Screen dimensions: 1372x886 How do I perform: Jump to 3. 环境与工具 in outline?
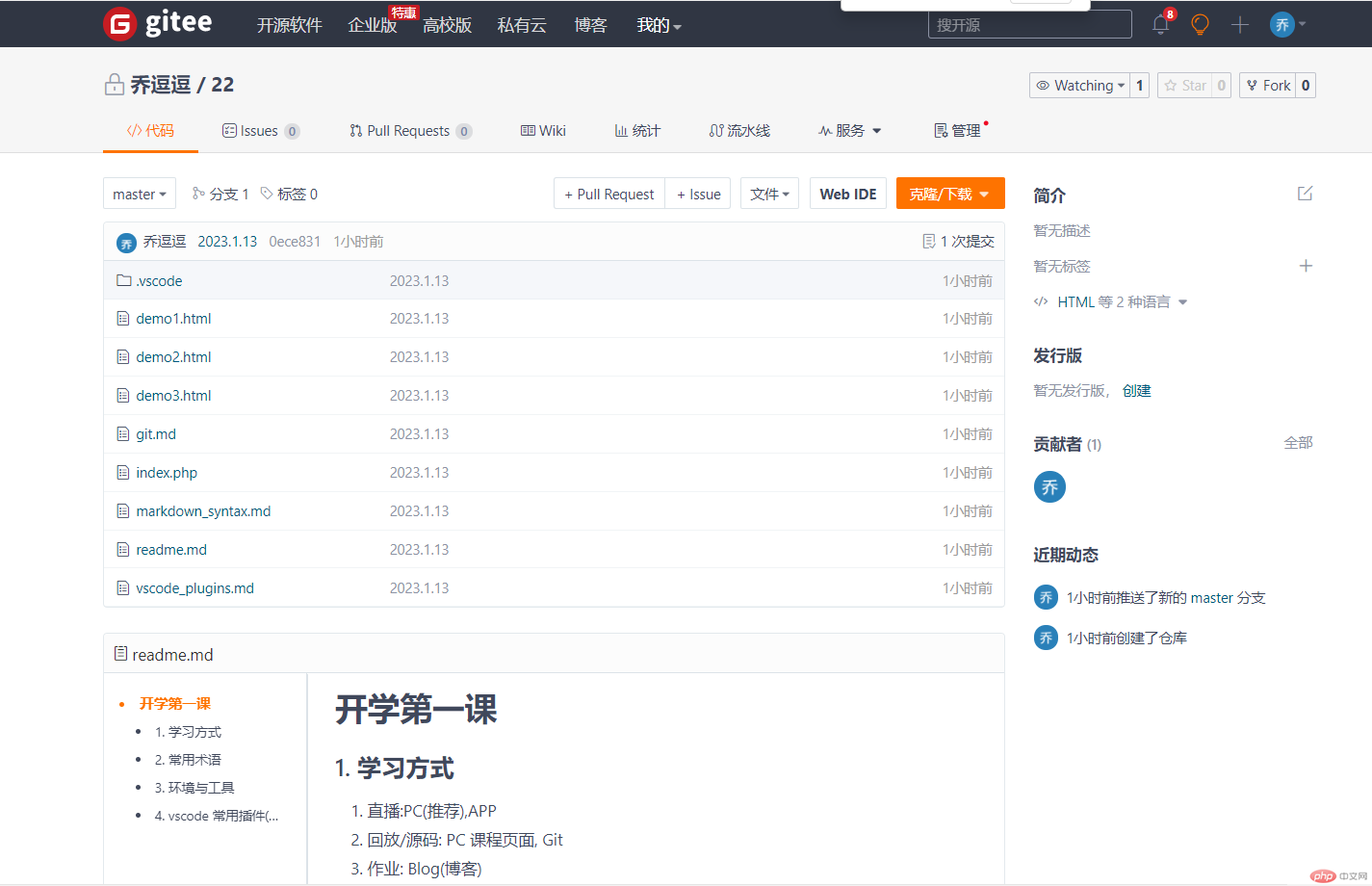tap(194, 788)
